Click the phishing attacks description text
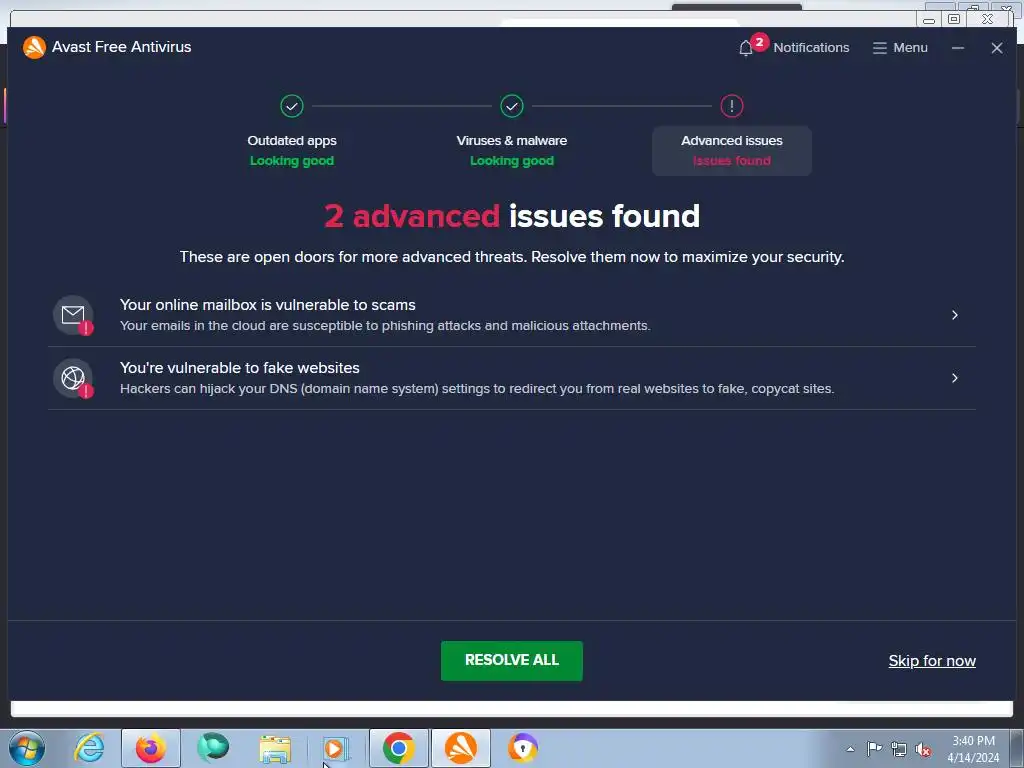The width and height of the screenshot is (1024, 768). [385, 326]
